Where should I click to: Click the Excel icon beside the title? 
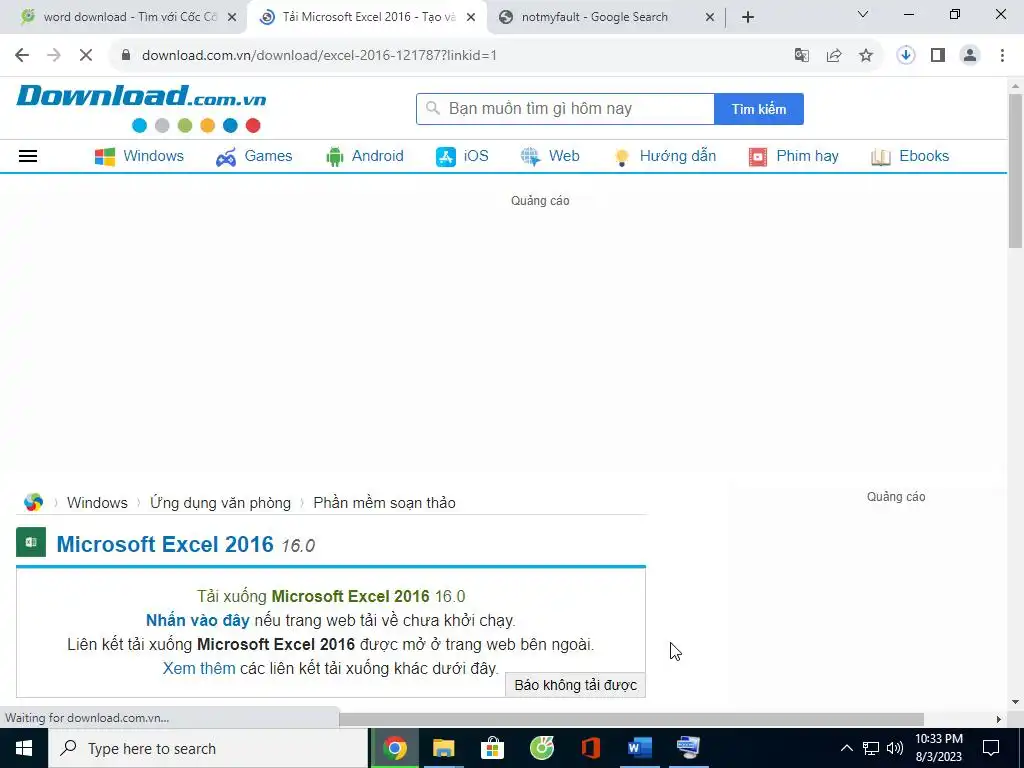[x=31, y=542]
